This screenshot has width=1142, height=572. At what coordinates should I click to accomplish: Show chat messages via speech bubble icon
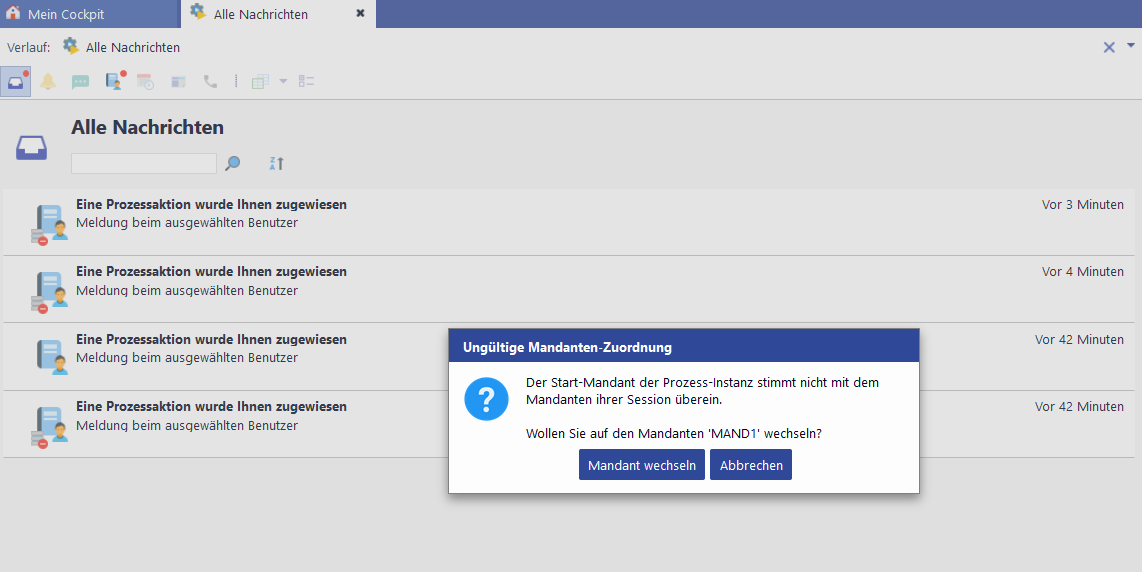point(80,82)
